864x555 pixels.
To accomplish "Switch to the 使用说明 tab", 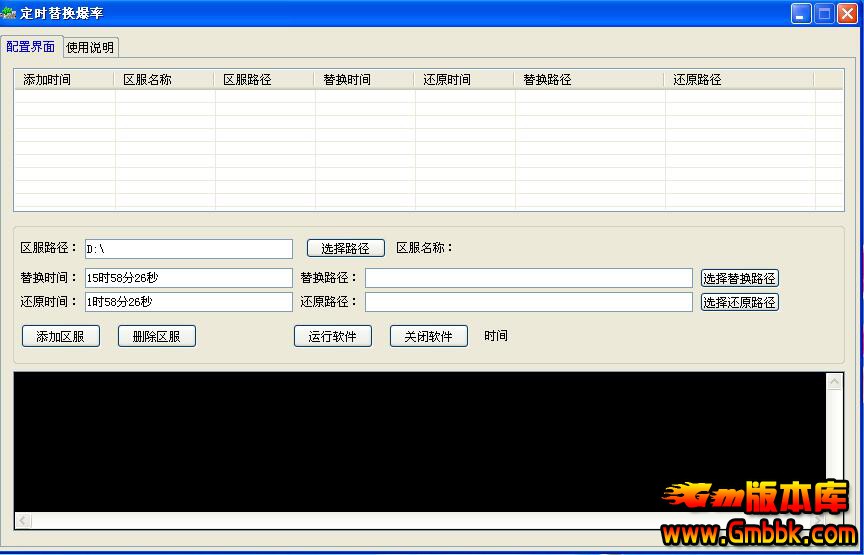I will pyautogui.click(x=90, y=47).
